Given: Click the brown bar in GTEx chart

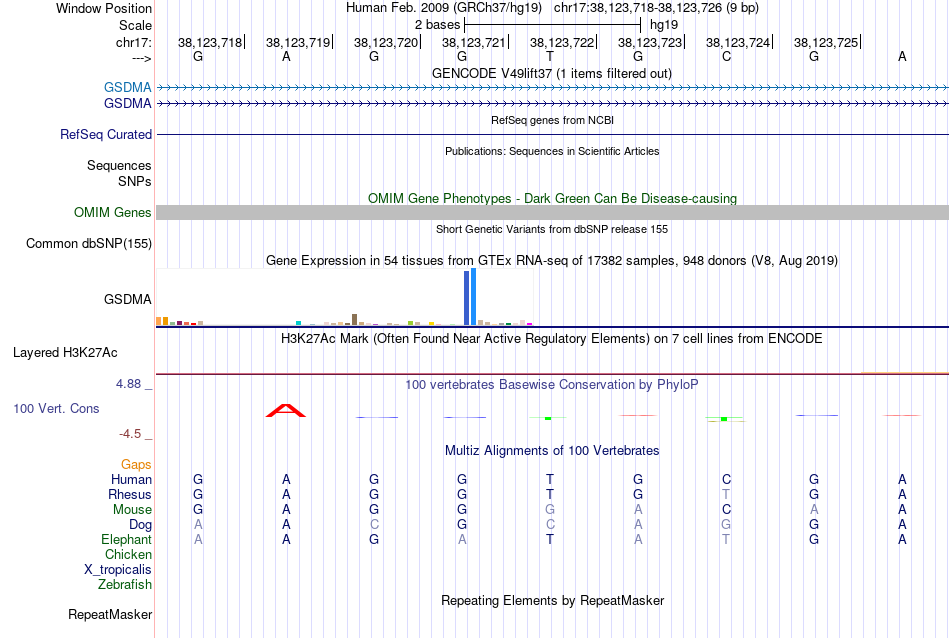Looking at the screenshot, I should tap(354, 319).
